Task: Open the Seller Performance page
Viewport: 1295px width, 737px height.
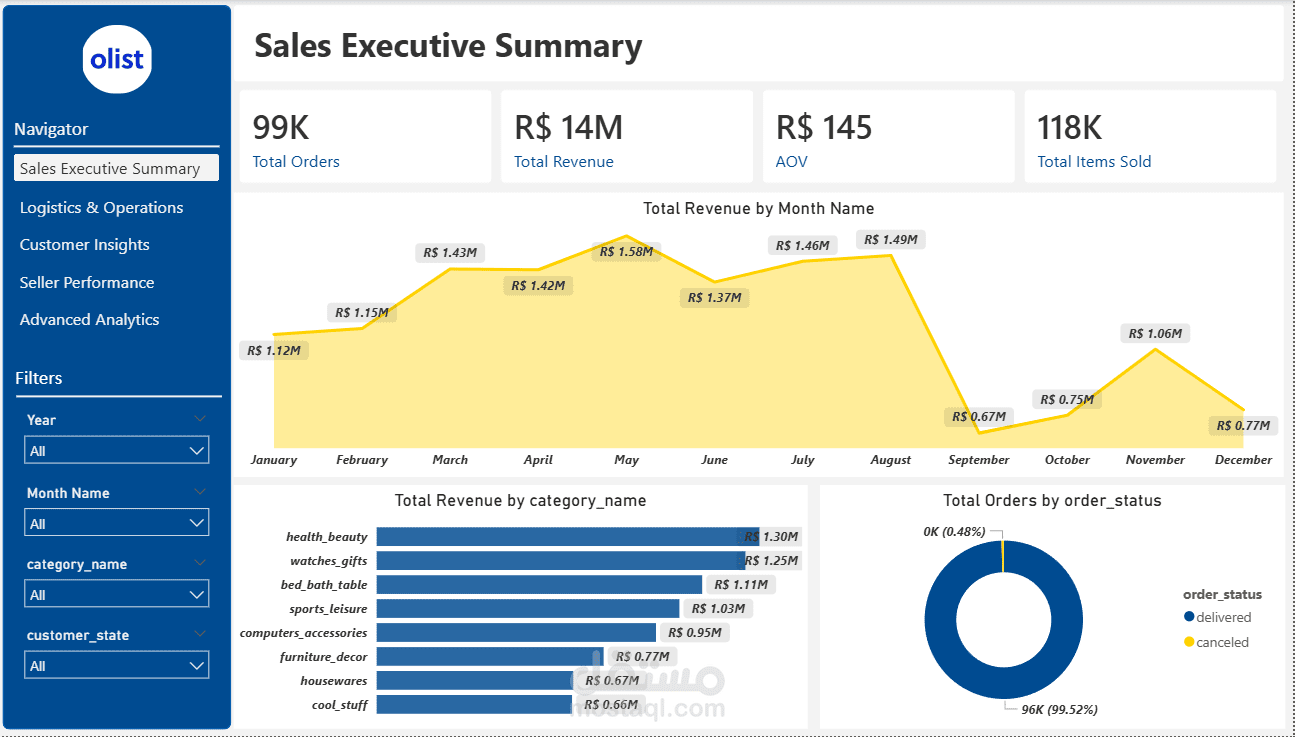Action: pyautogui.click(x=87, y=283)
